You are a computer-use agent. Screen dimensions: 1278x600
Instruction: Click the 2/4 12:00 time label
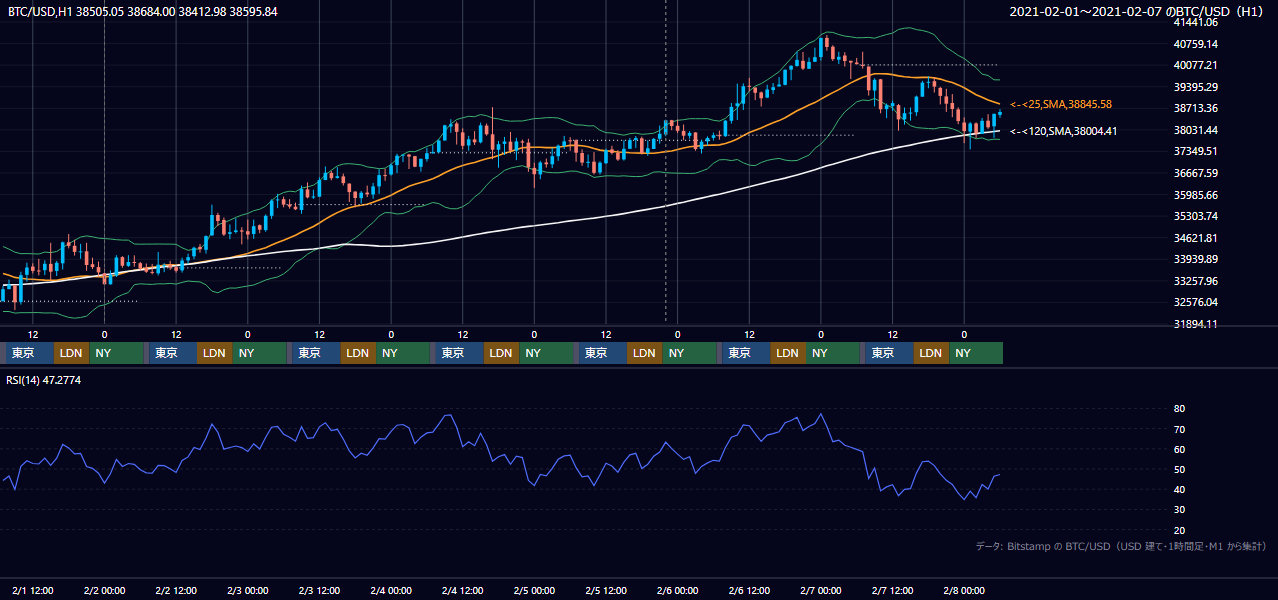463,591
